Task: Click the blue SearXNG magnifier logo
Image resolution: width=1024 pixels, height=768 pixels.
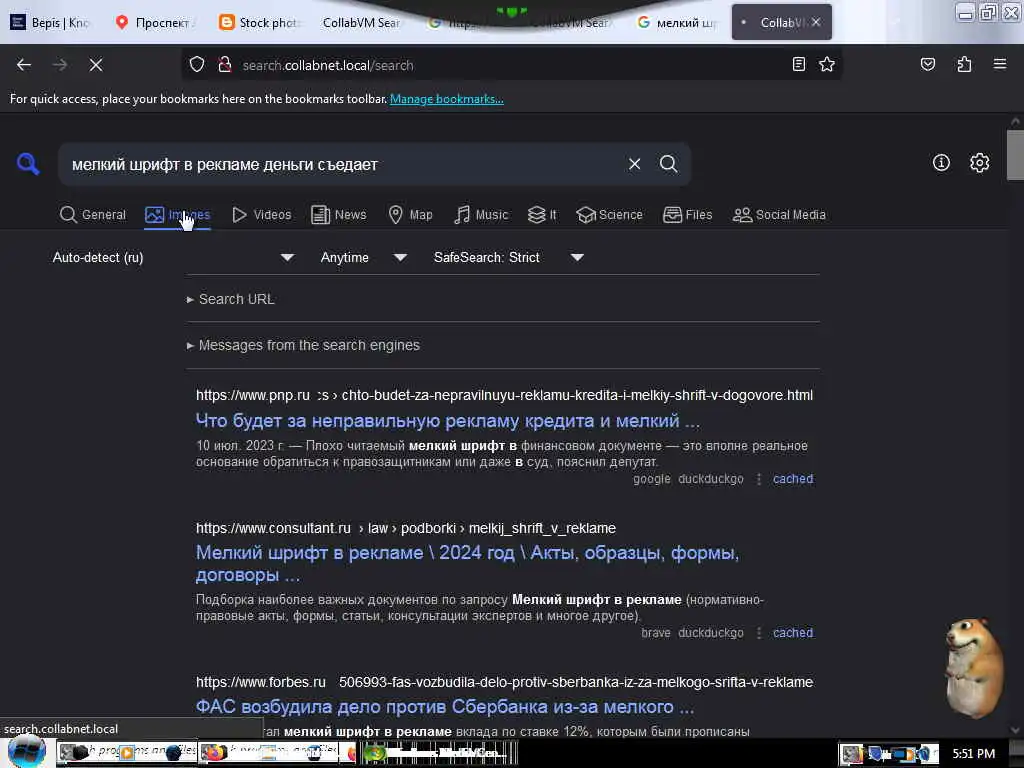Action: (x=27, y=163)
